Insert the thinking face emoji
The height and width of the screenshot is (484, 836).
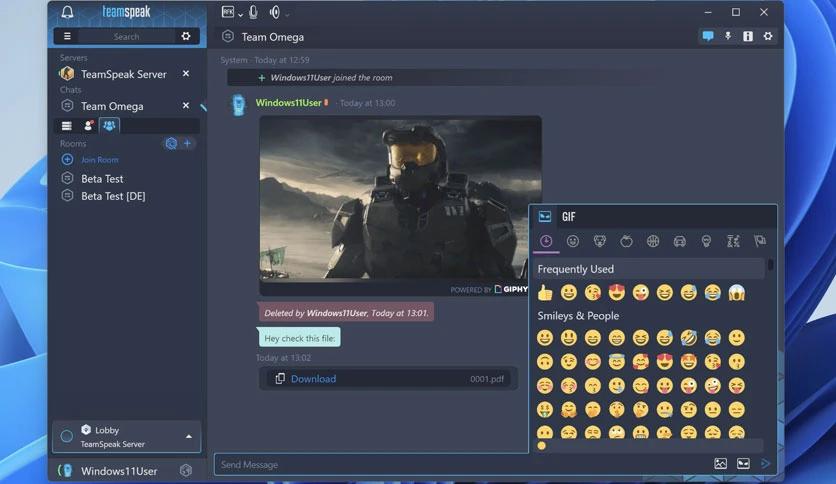pos(641,409)
